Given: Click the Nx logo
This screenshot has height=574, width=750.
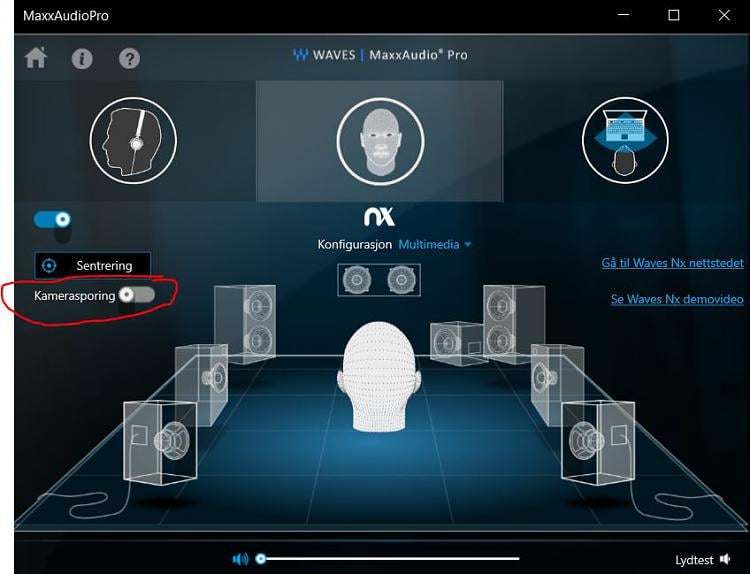Looking at the screenshot, I should [x=379, y=217].
